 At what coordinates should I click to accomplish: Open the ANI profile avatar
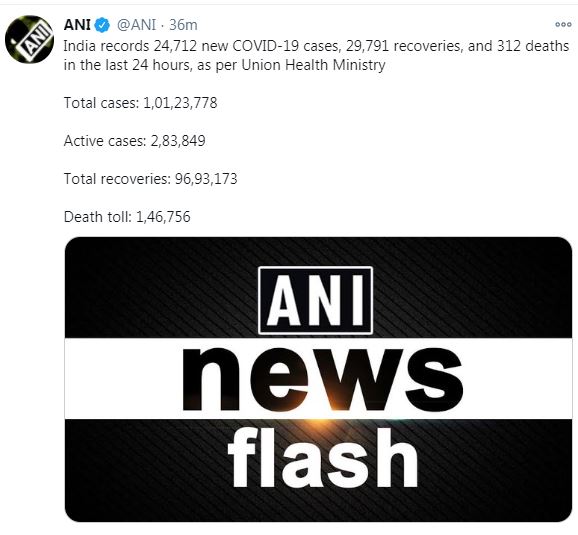pyautogui.click(x=29, y=39)
